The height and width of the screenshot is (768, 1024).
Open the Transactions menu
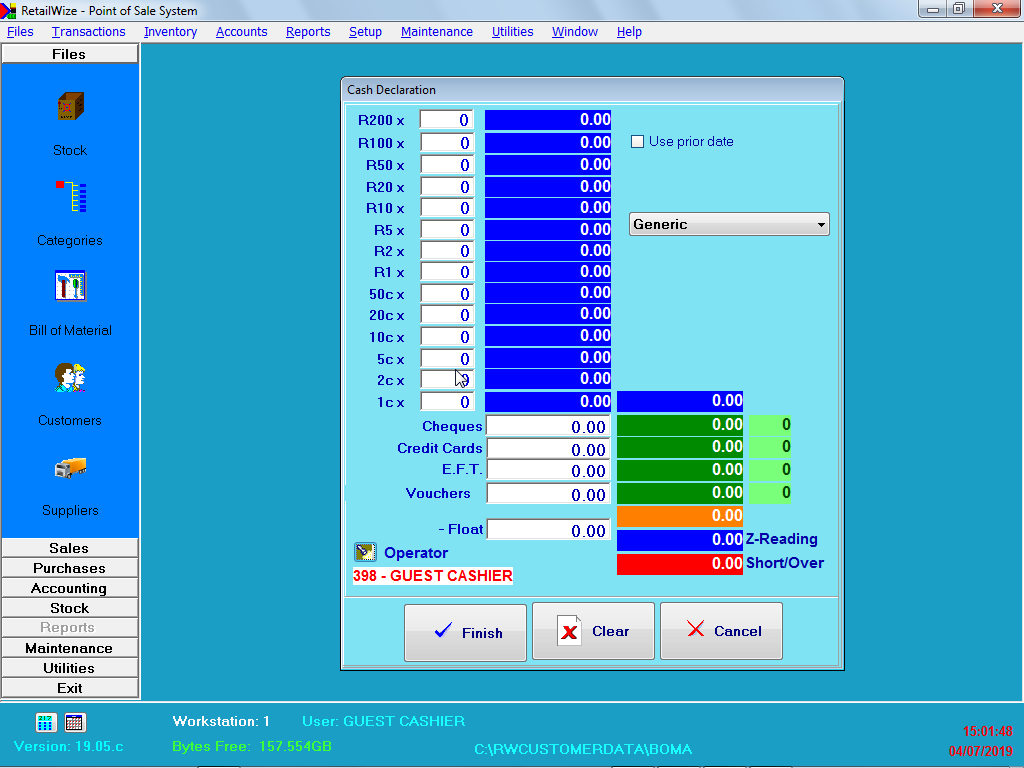click(x=88, y=32)
